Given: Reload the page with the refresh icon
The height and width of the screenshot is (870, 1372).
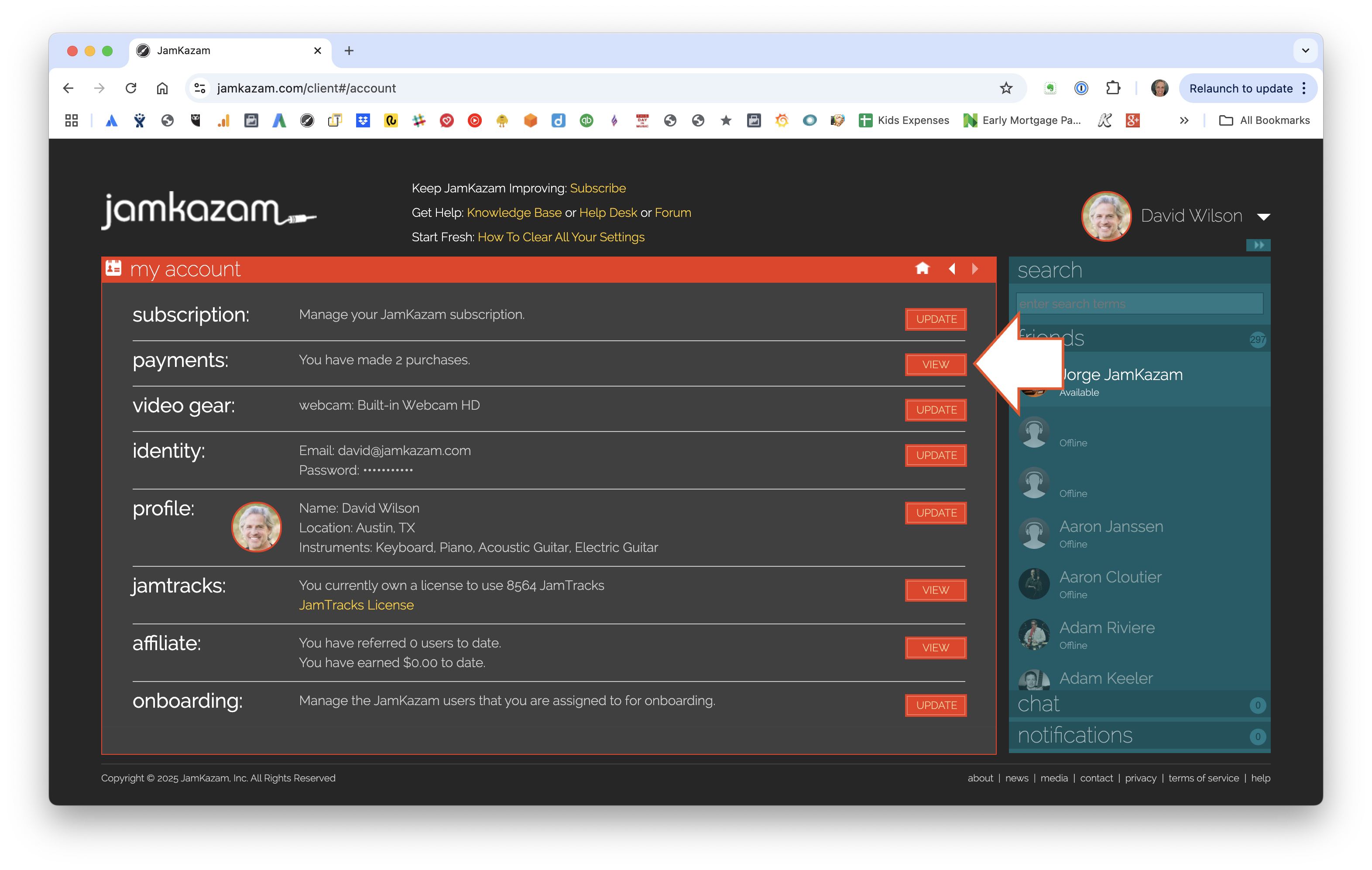Looking at the screenshot, I should click(131, 88).
